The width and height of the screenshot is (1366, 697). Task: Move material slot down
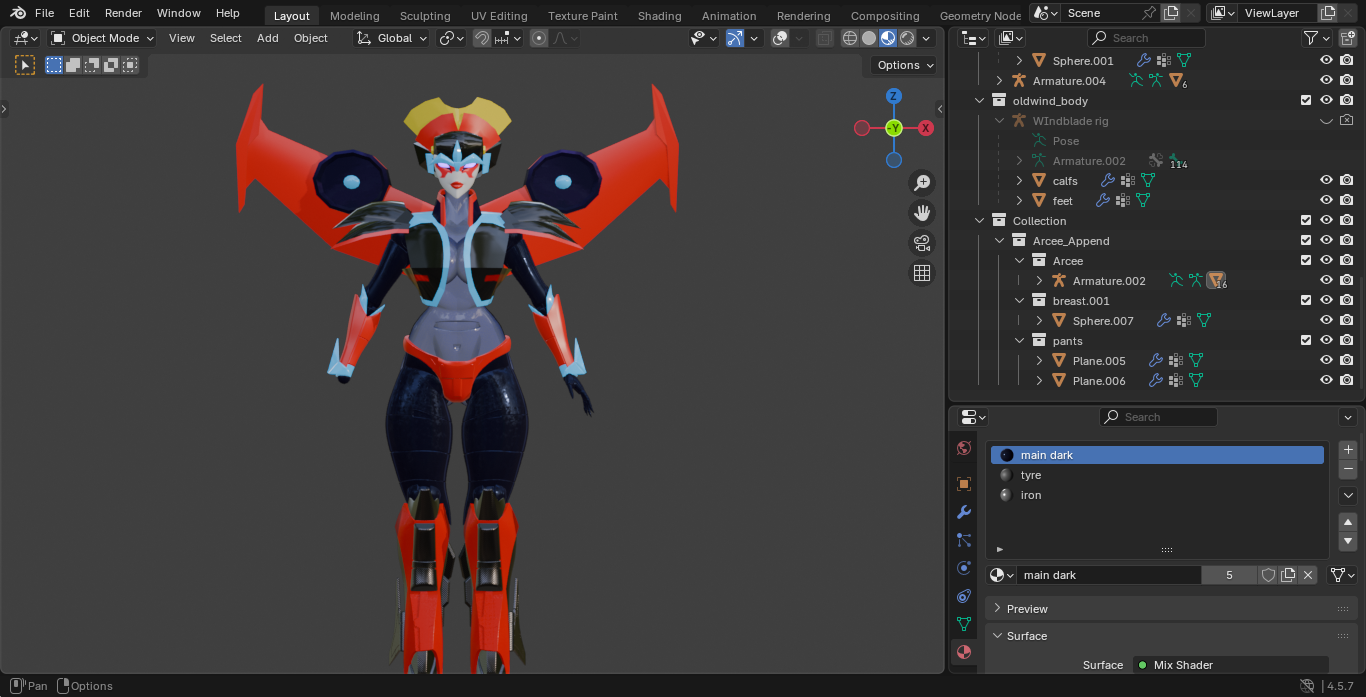[x=1348, y=542]
